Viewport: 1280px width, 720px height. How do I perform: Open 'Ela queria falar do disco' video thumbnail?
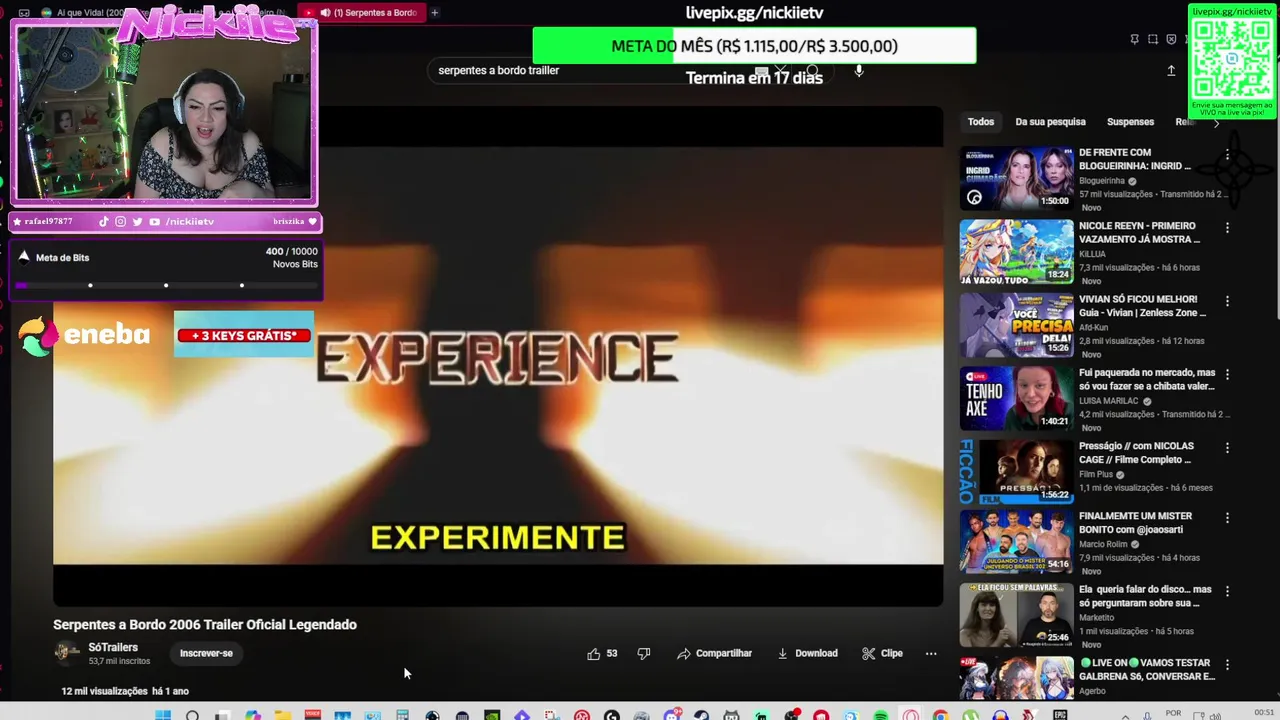(1016, 616)
